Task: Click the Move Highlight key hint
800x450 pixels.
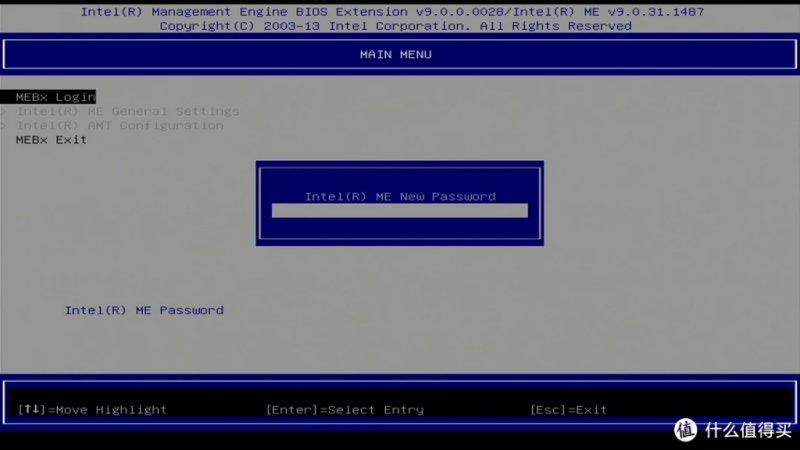Action: [111, 410]
